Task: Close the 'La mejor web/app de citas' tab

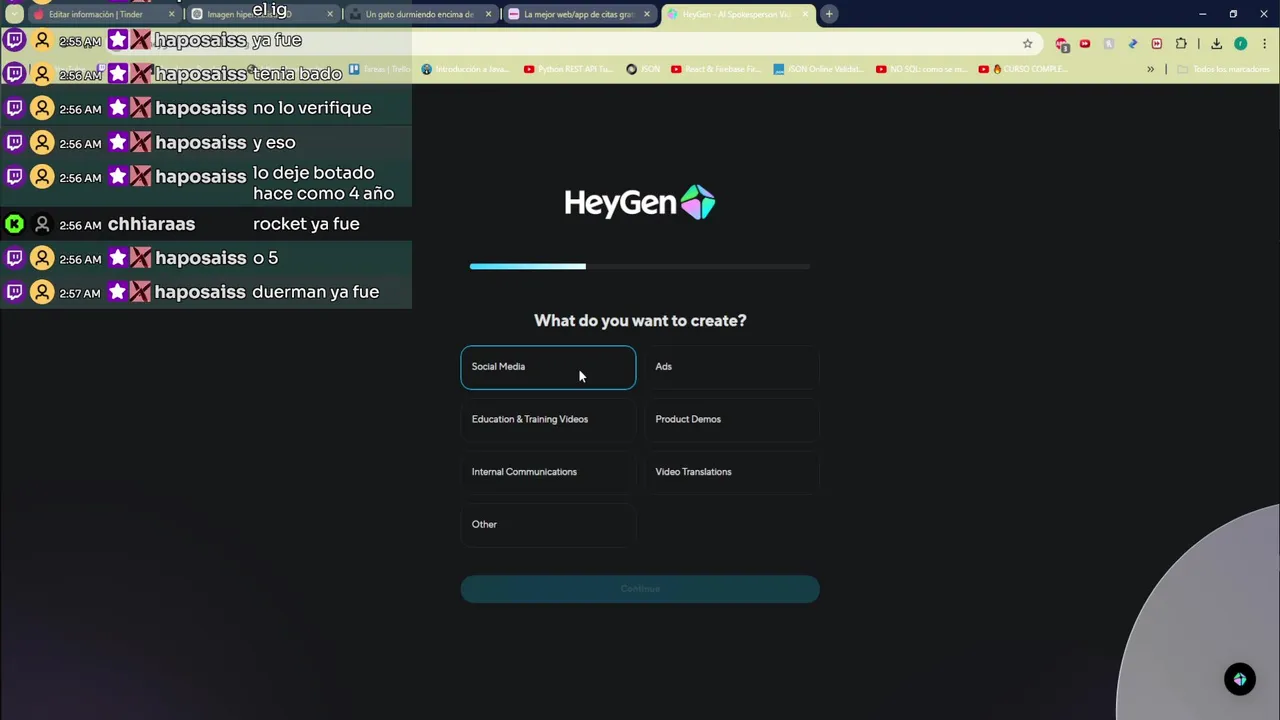Action: click(647, 15)
